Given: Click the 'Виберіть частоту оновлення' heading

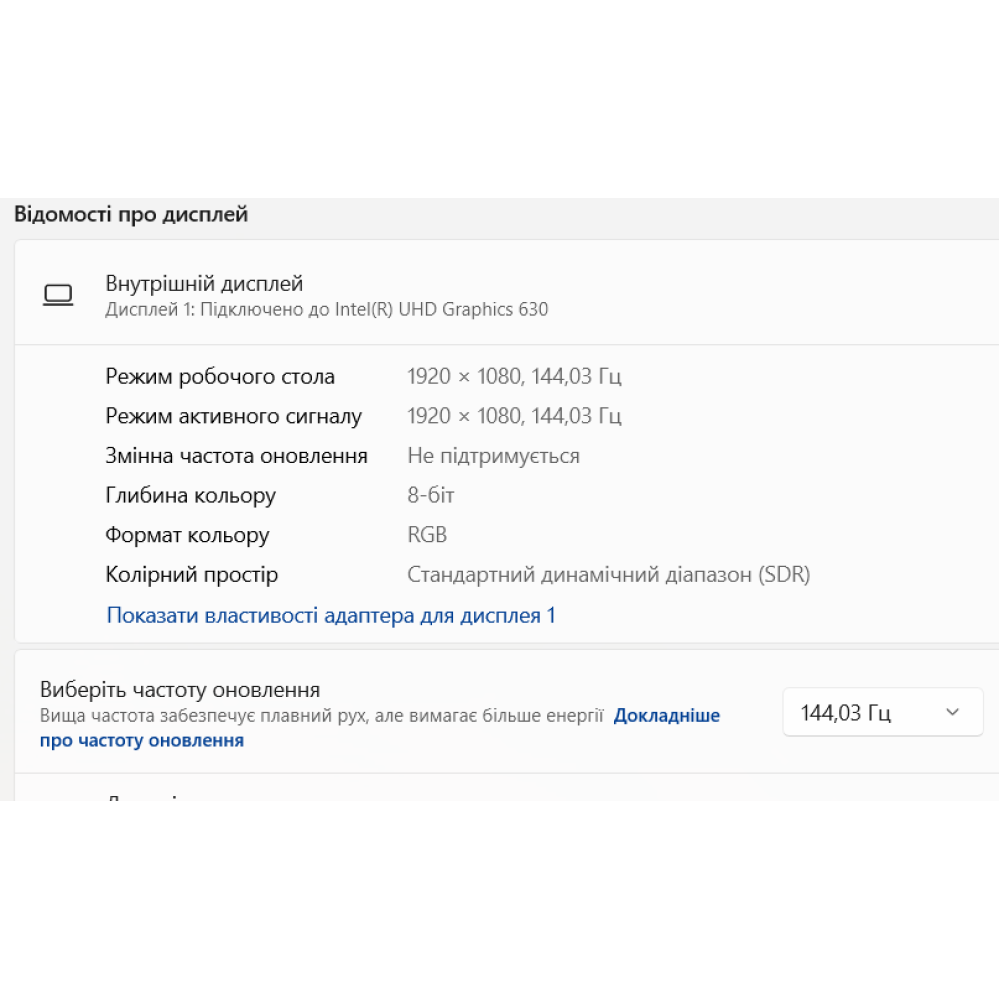Looking at the screenshot, I should pos(179,689).
